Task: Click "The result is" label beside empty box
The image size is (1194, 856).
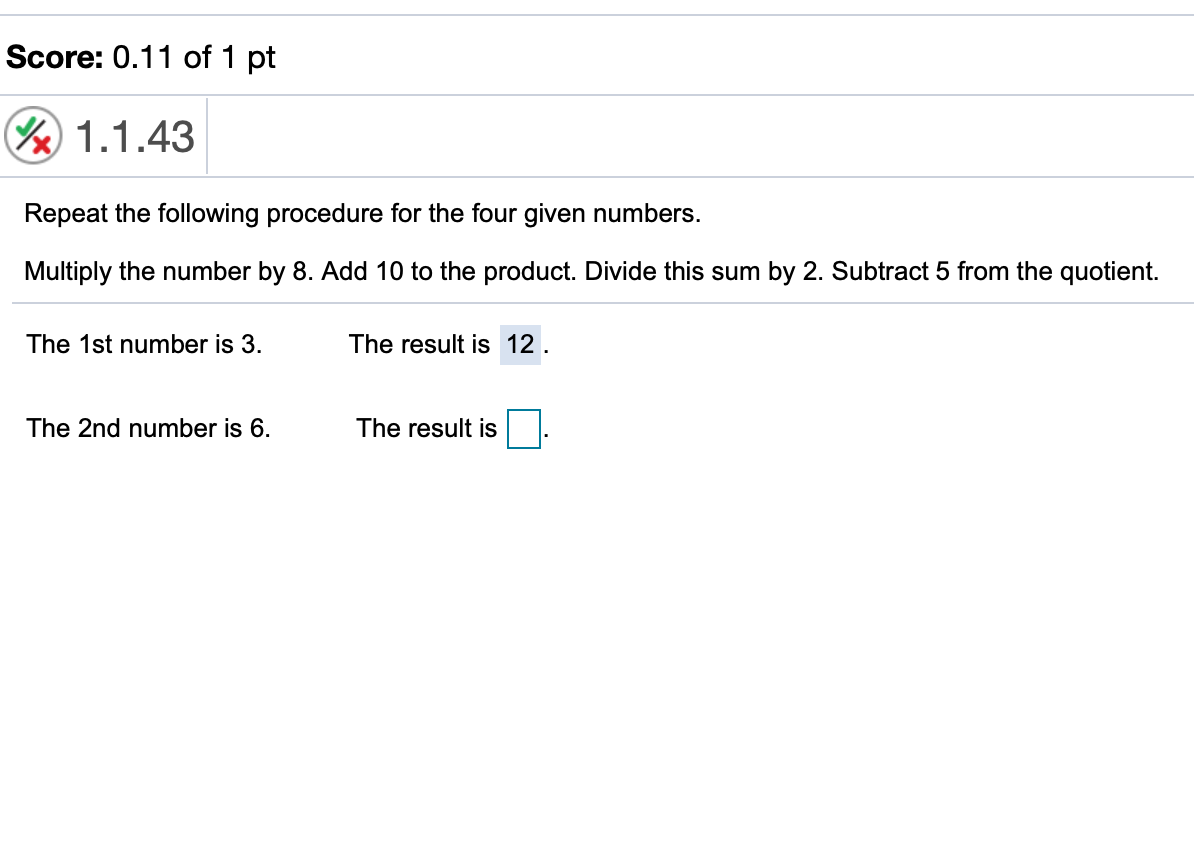Action: pos(426,429)
